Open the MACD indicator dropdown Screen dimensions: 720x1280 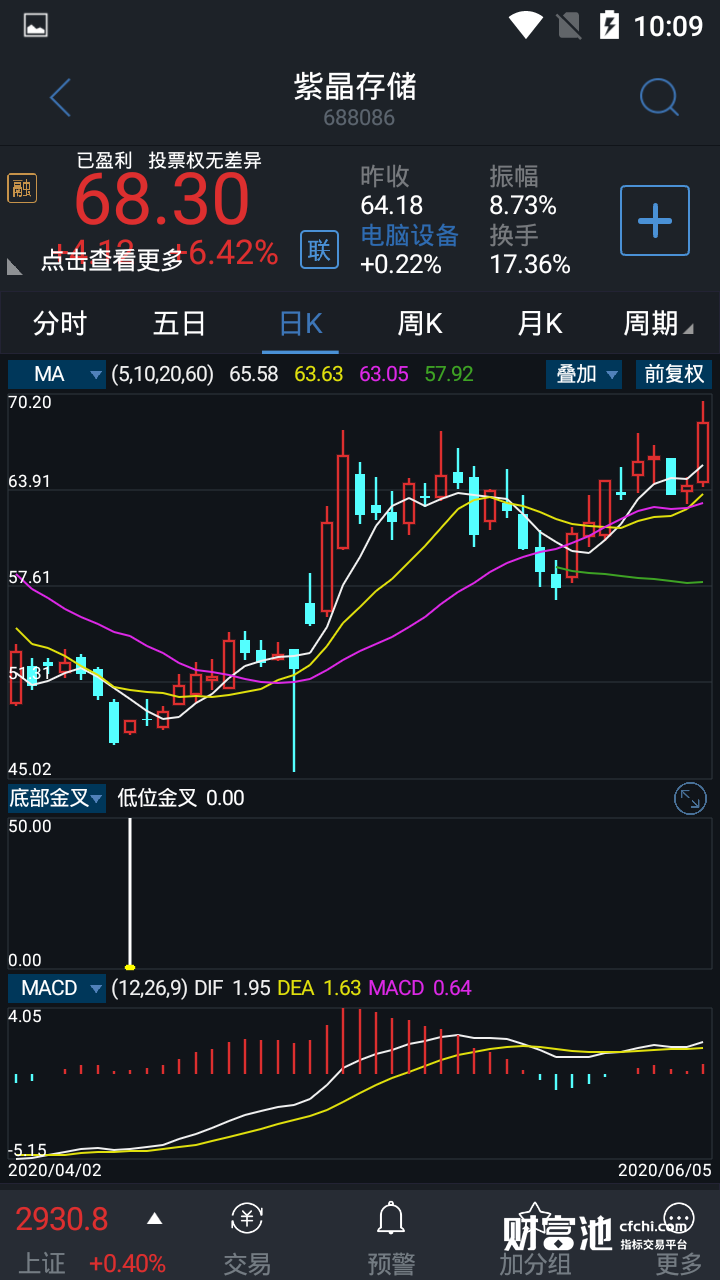coord(57,988)
